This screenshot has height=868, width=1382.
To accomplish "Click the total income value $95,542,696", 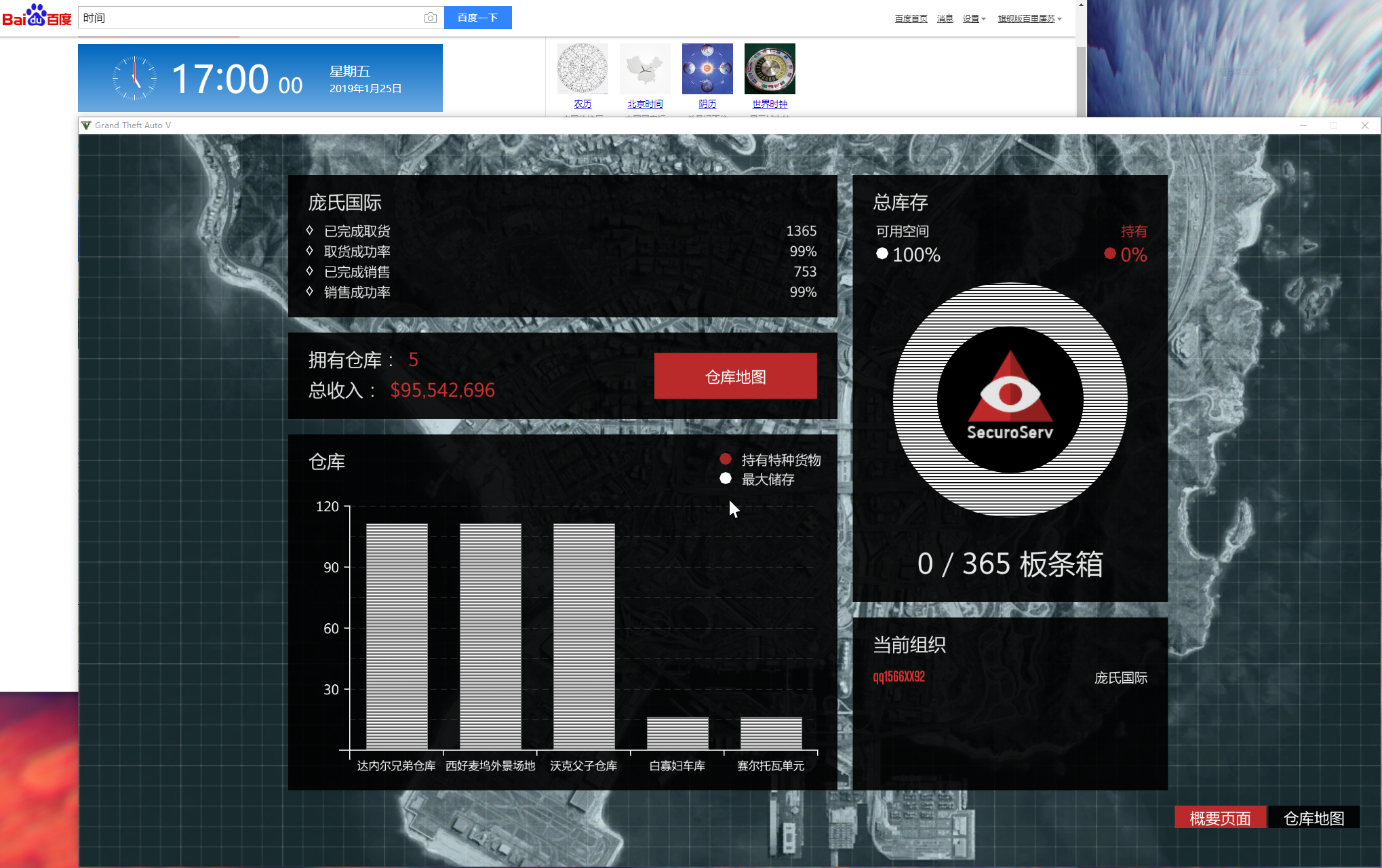I will point(443,390).
